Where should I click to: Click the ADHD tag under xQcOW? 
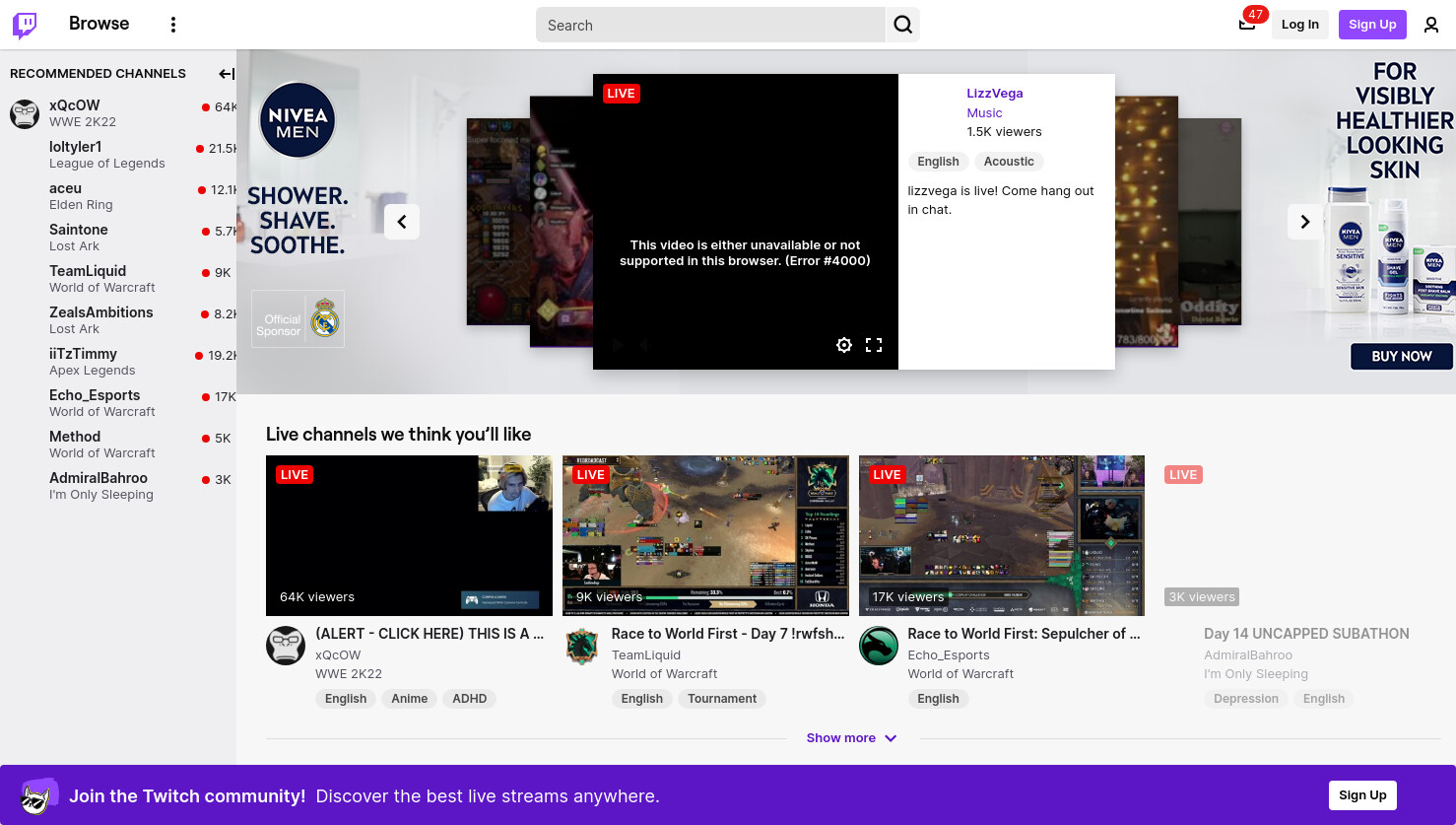click(470, 699)
